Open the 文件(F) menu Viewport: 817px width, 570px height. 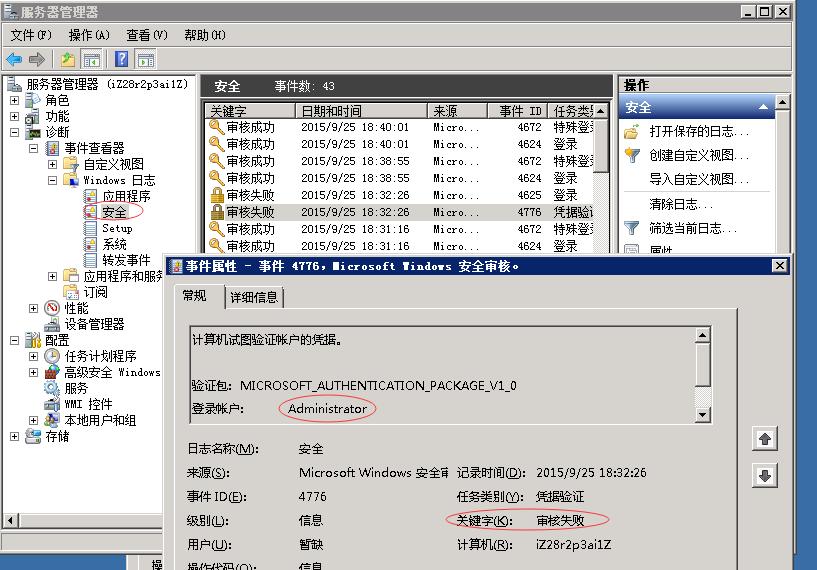click(x=31, y=35)
